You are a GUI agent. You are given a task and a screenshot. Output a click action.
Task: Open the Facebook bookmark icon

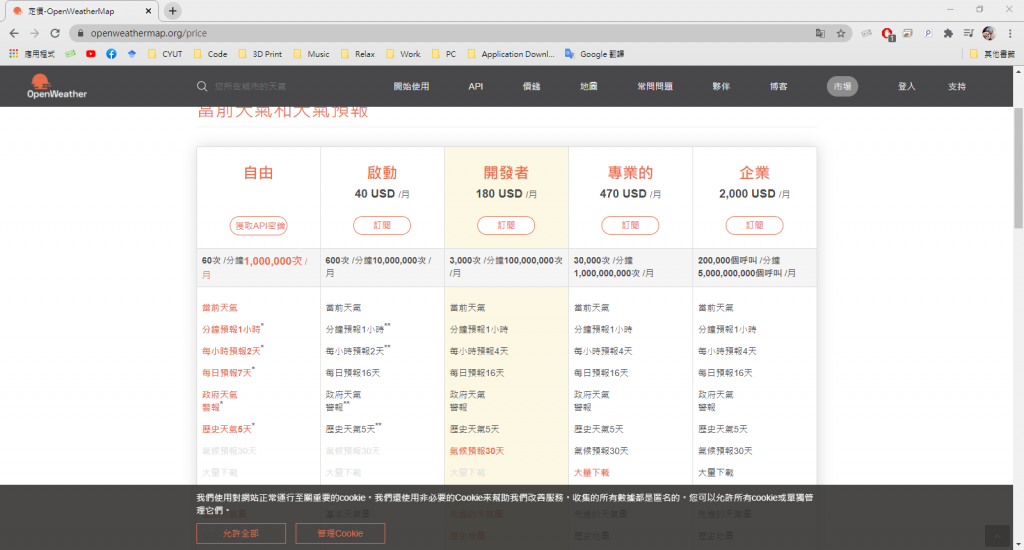coord(111,54)
